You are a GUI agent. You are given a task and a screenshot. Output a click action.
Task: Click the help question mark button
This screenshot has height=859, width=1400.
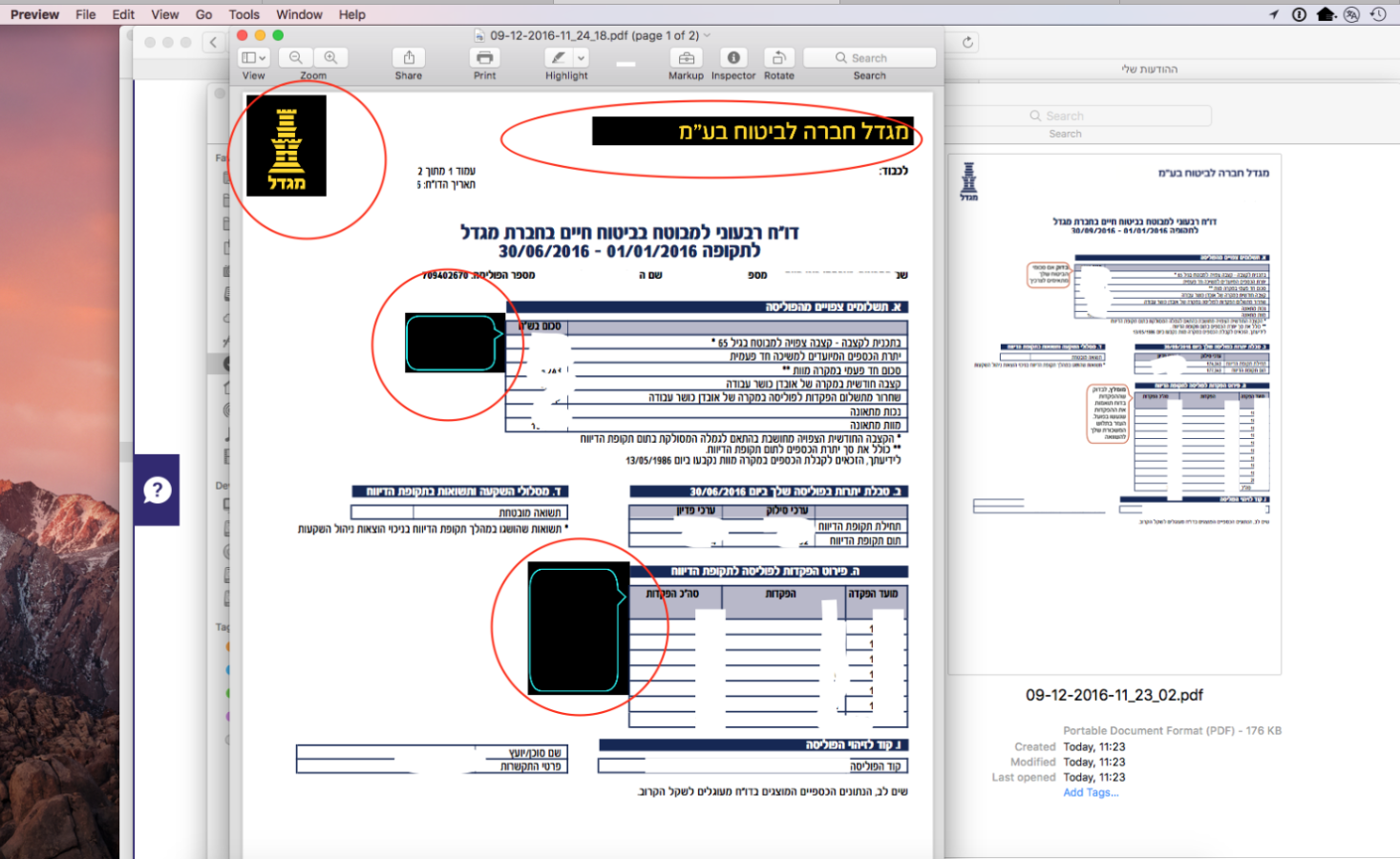pyautogui.click(x=157, y=491)
